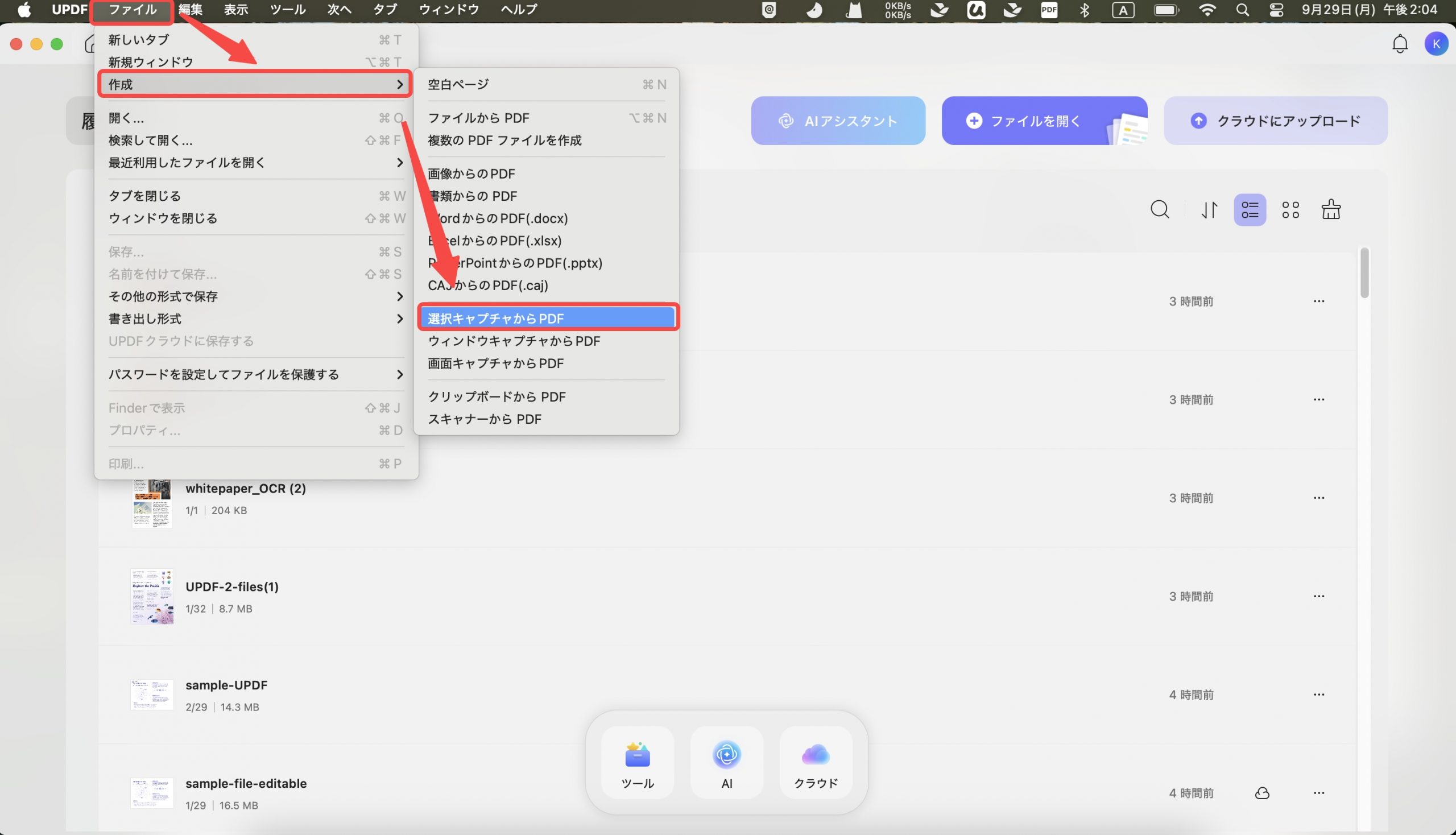Open UPDF-2-files(1) thumbnail
Viewport: 1456px width, 835px height.
pos(152,597)
